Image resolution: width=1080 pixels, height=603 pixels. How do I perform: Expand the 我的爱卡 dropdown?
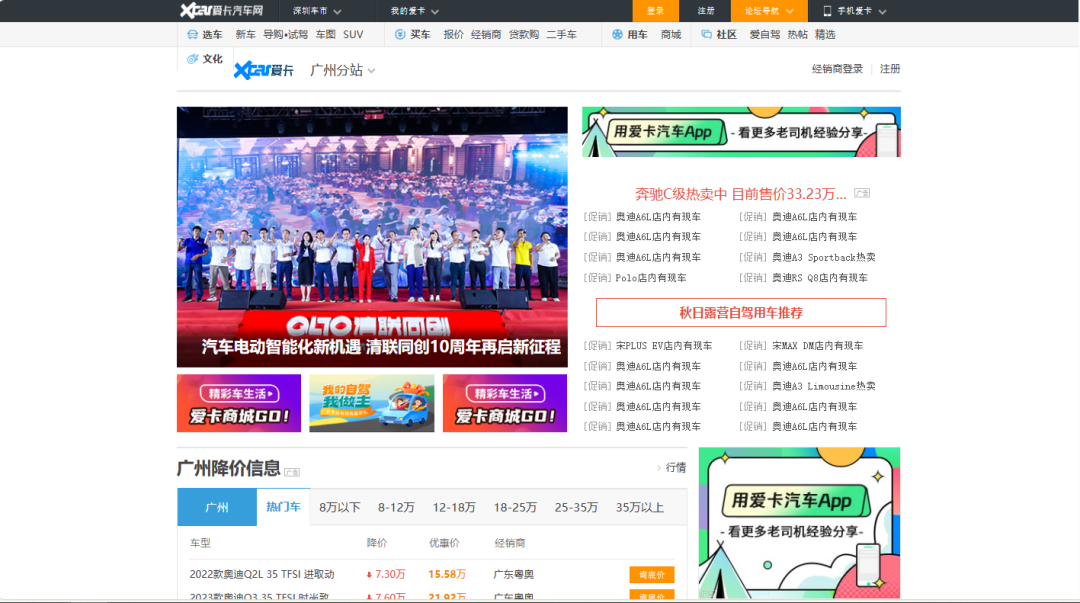tap(415, 11)
